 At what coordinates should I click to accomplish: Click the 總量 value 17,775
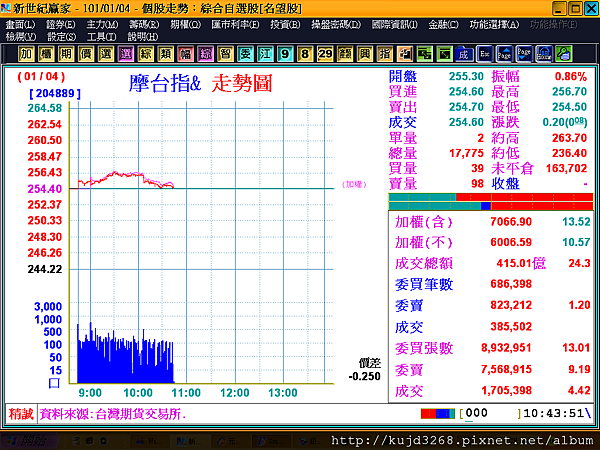coord(466,153)
